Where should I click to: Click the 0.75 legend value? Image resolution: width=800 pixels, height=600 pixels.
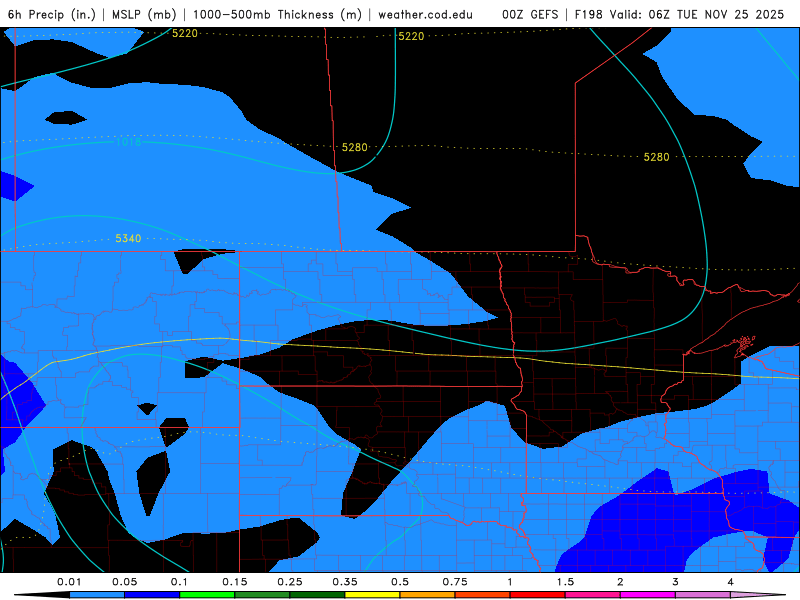coord(455,582)
